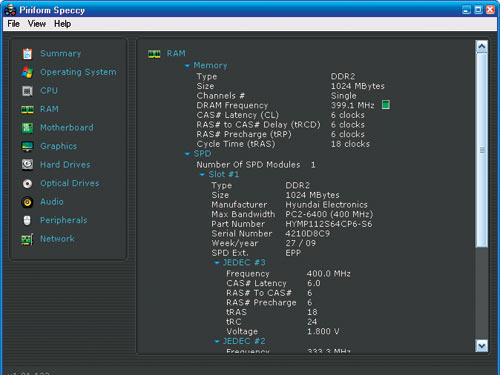
Task: Click the scrollbar up arrow
Action: (x=482, y=47)
